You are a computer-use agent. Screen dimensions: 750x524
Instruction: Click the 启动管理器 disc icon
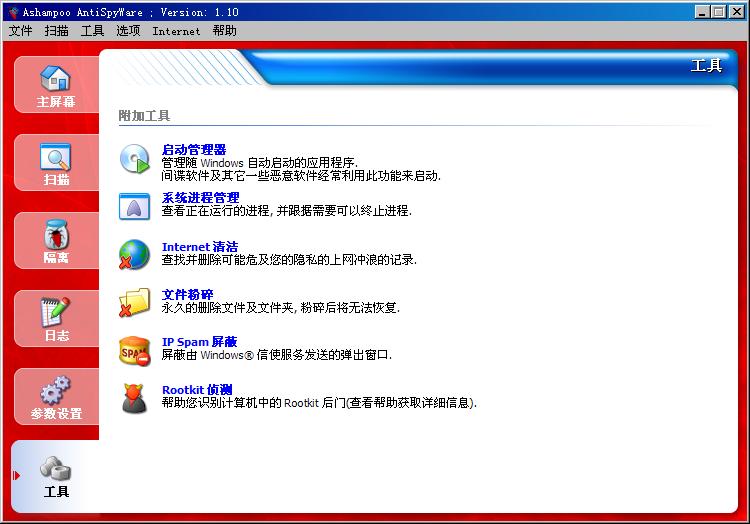coord(134,159)
